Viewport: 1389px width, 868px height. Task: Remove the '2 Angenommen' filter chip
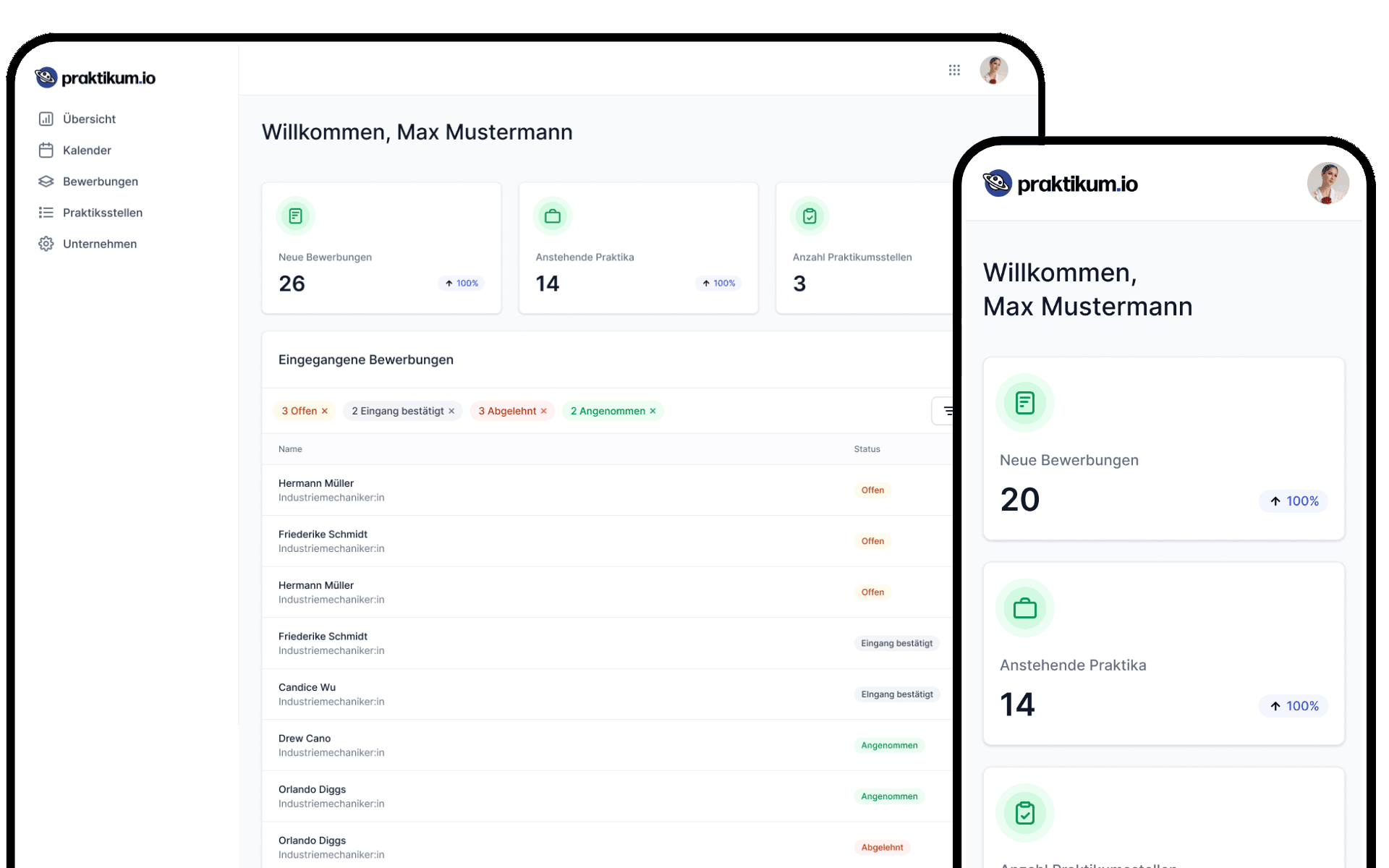pyautogui.click(x=653, y=411)
